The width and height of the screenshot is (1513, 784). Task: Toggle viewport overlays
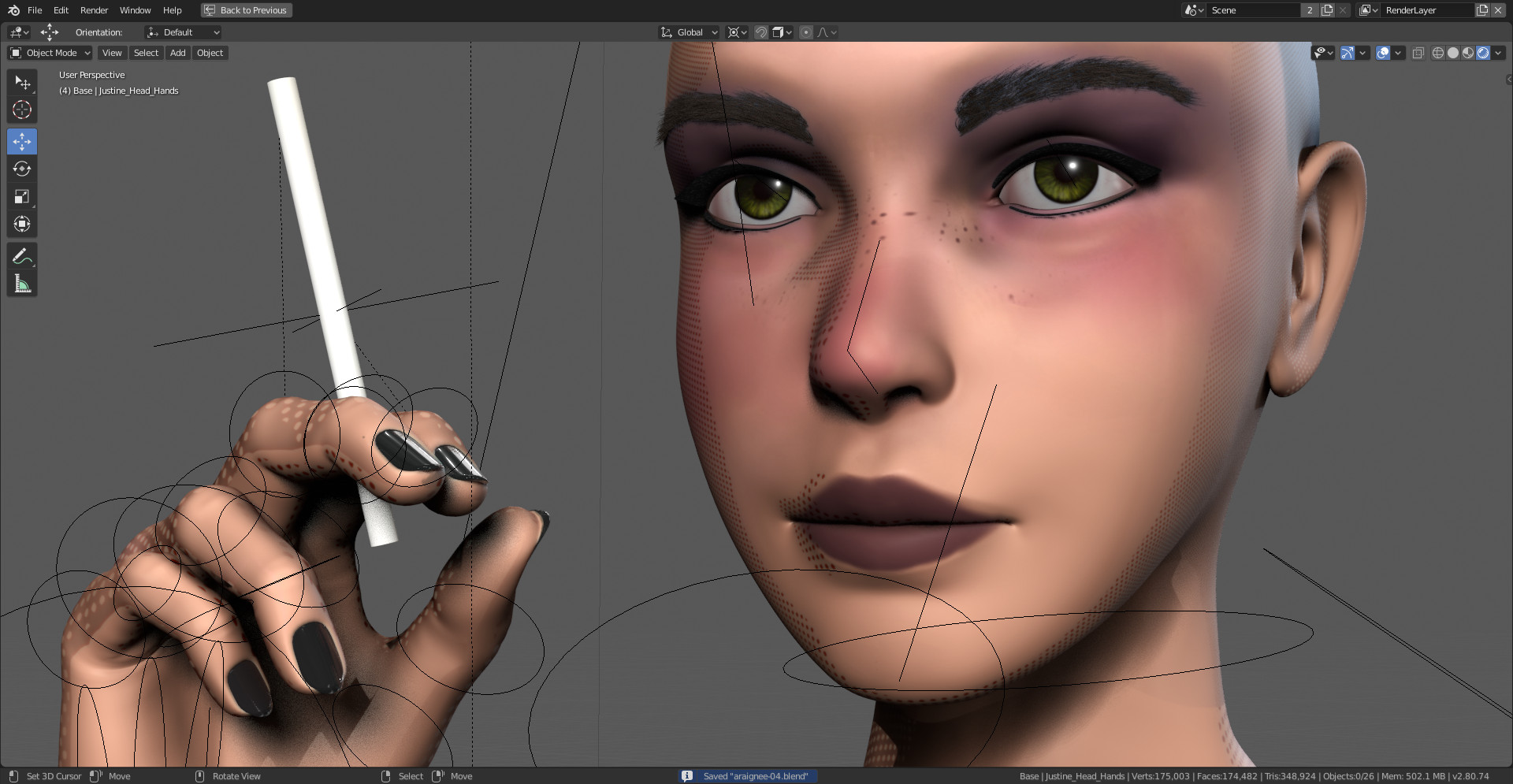1383,53
